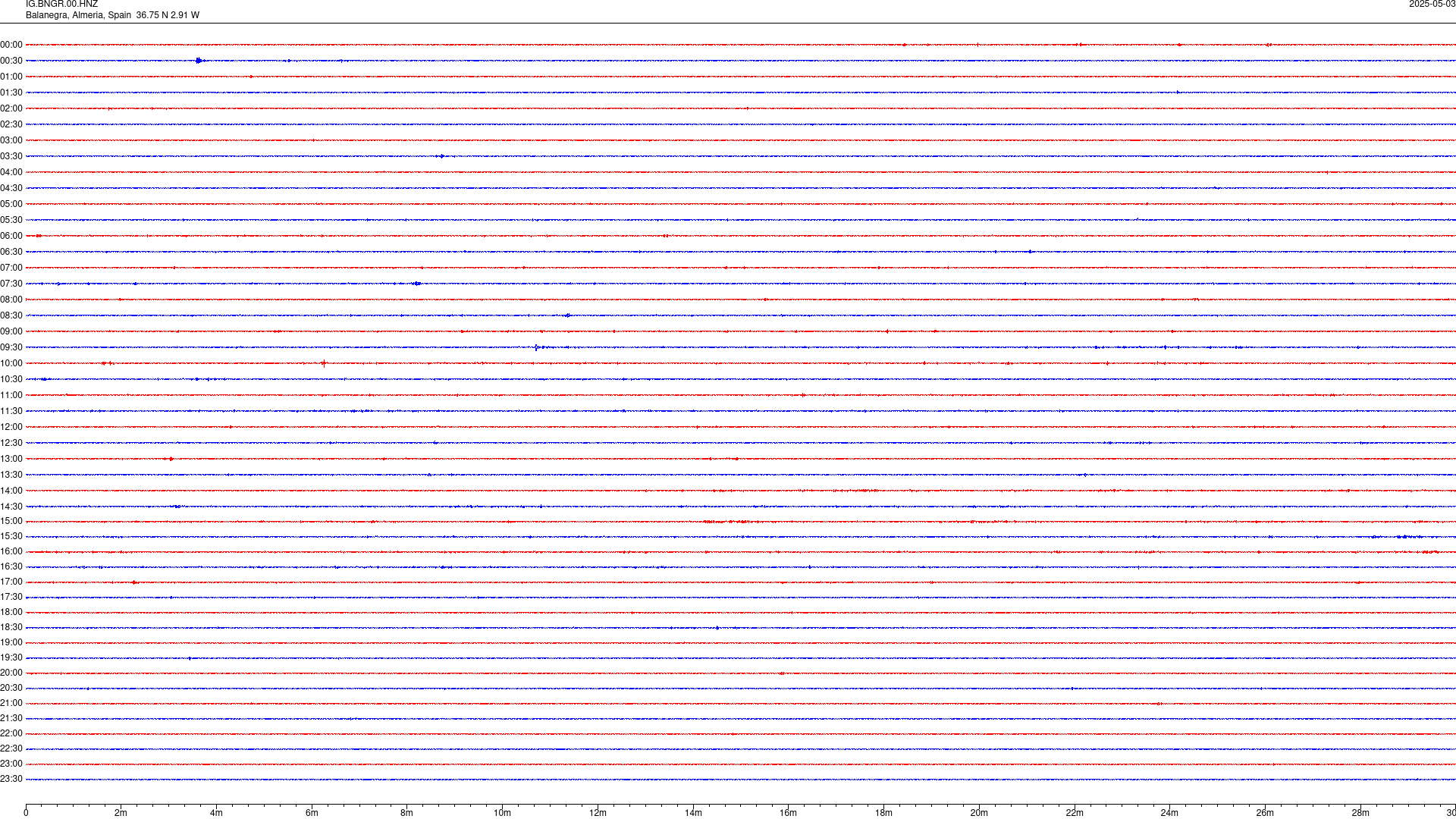
Task: Select the 18:30 time label
Action: pyautogui.click(x=11, y=627)
